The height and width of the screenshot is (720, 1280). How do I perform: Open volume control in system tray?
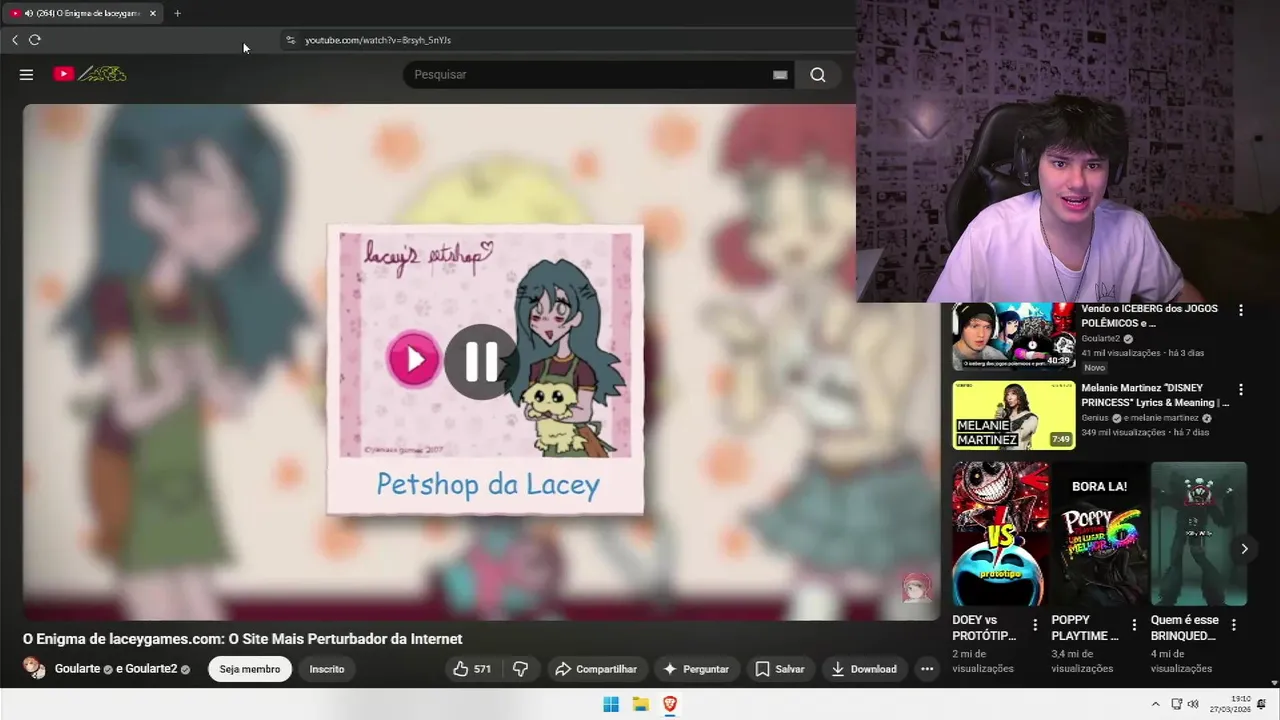pos(1193,704)
